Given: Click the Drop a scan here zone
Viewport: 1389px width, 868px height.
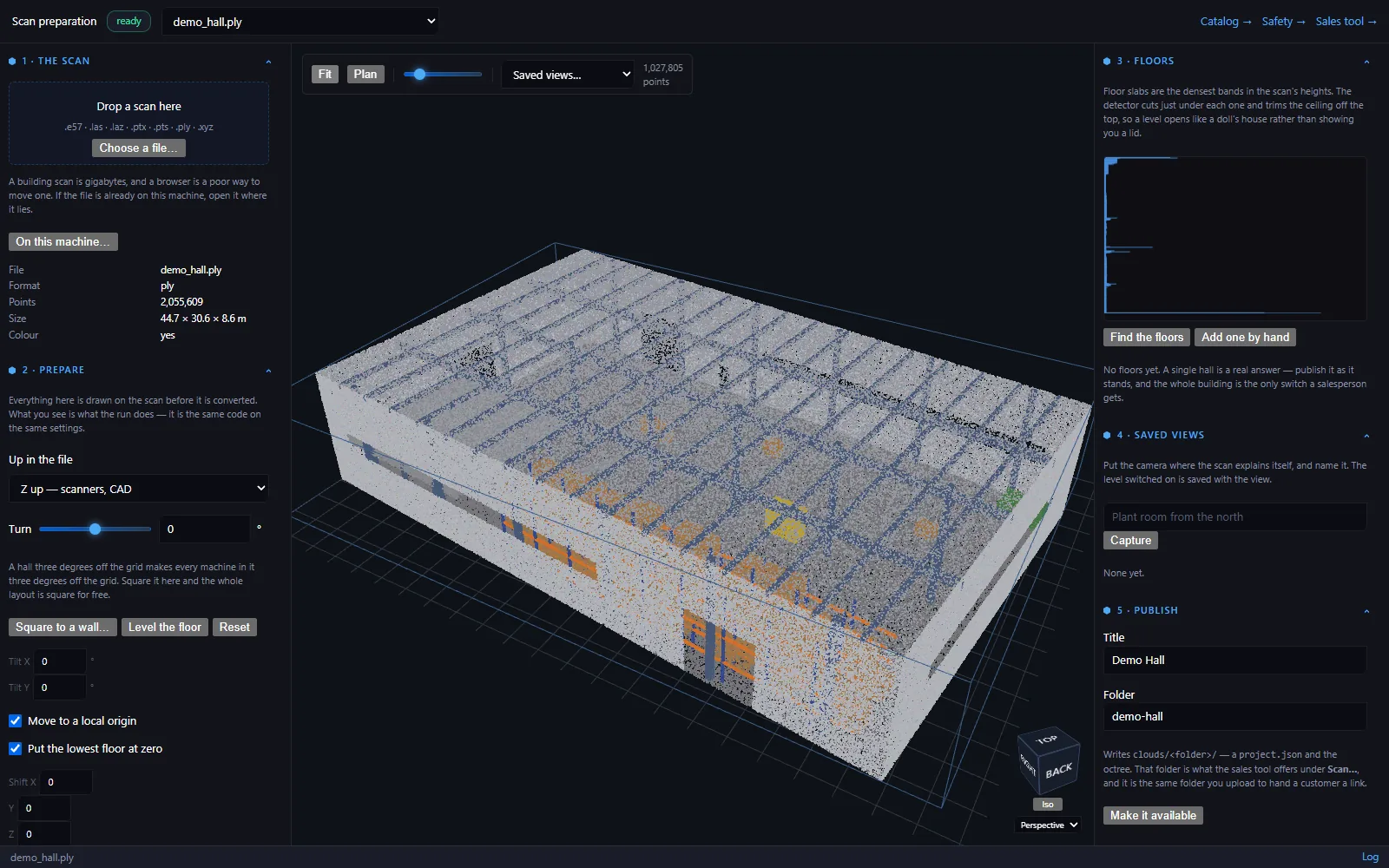Looking at the screenshot, I should click(139, 123).
